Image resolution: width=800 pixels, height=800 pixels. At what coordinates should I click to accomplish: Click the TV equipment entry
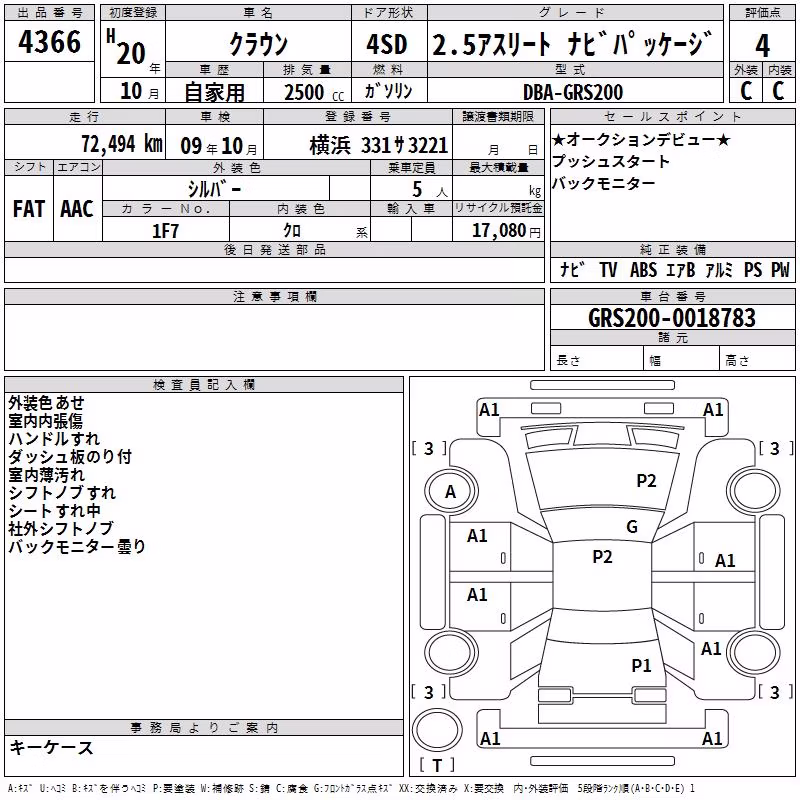pos(608,269)
